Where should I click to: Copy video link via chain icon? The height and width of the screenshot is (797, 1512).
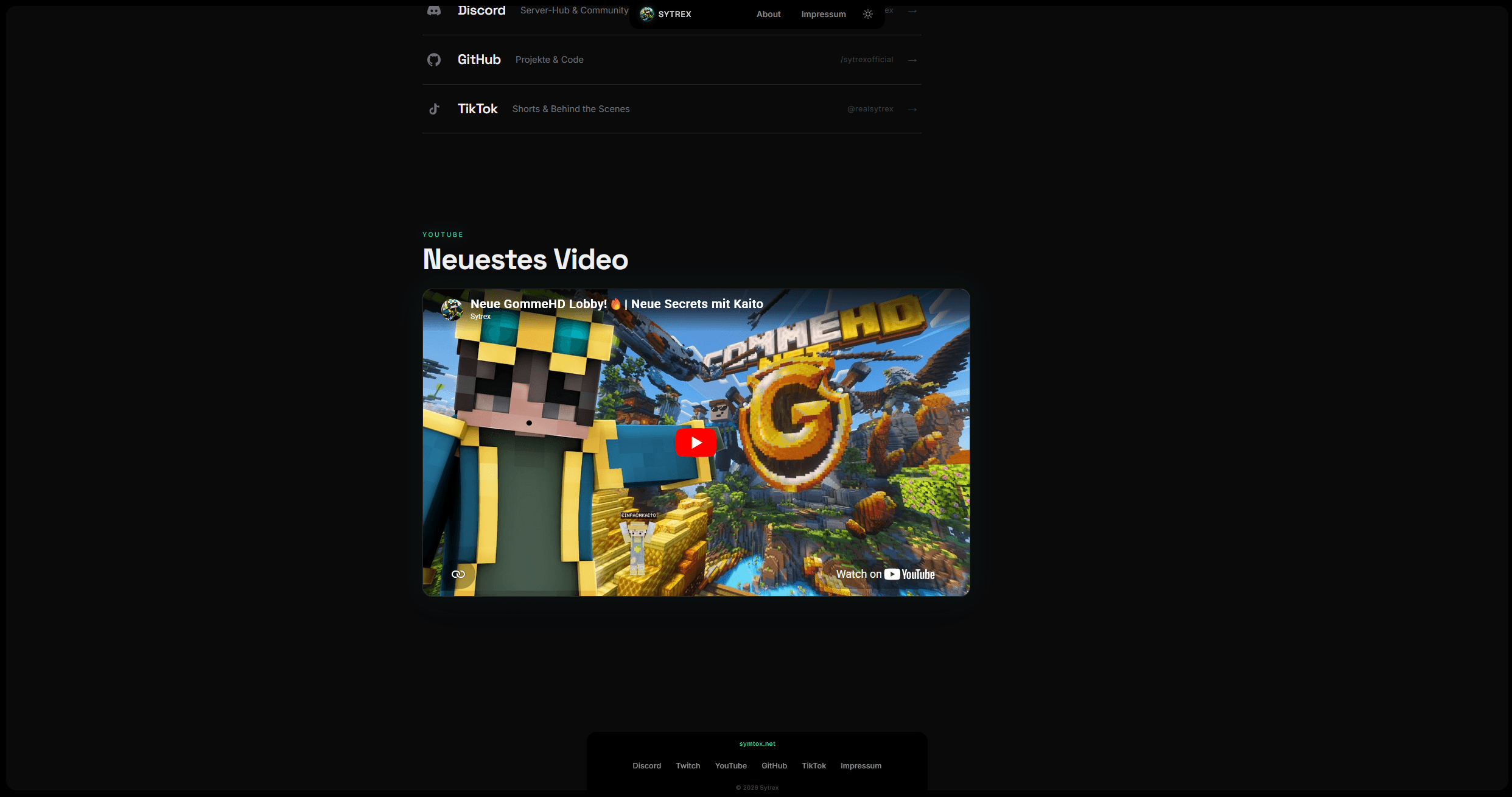pyautogui.click(x=458, y=574)
